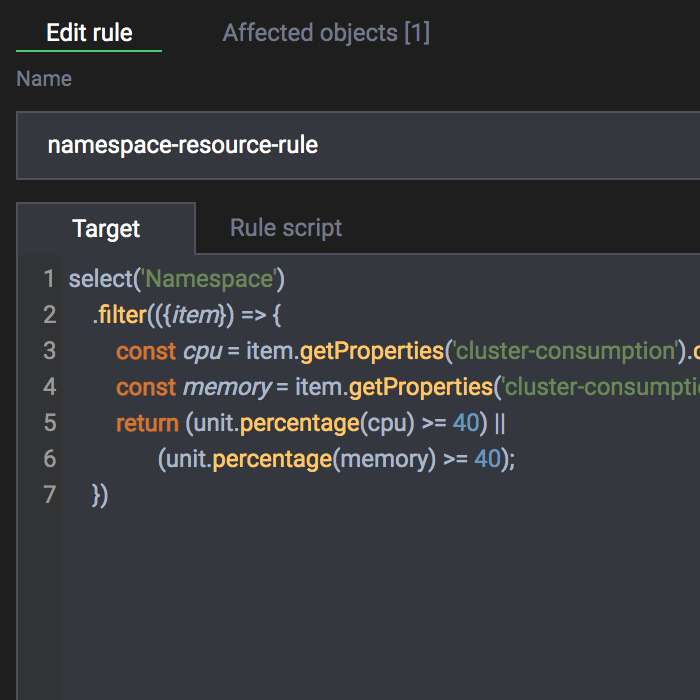The image size is (700, 700).
Task: Click line number 2 in gutter
Action: coord(49,315)
